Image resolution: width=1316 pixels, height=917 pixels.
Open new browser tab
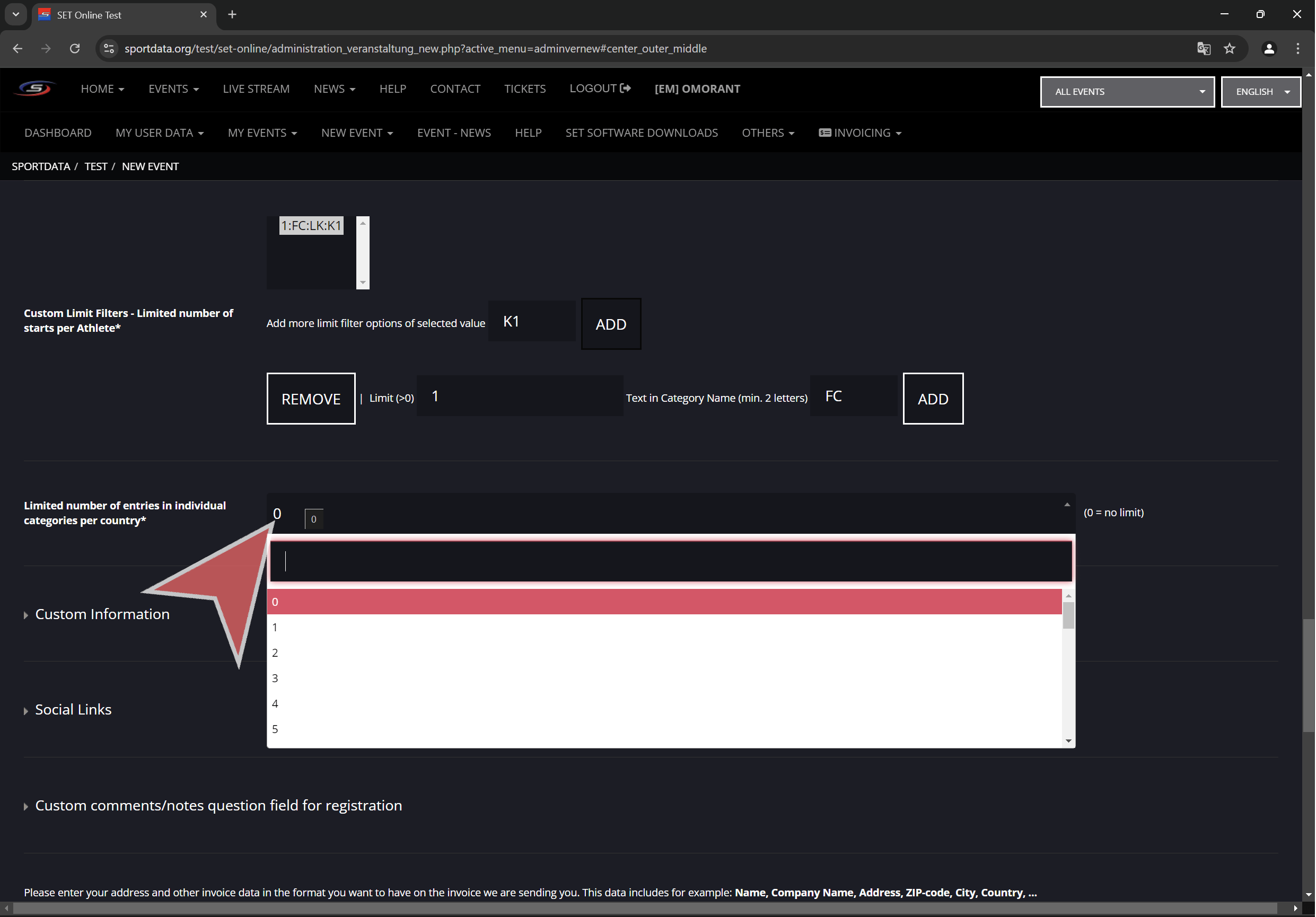tap(232, 15)
